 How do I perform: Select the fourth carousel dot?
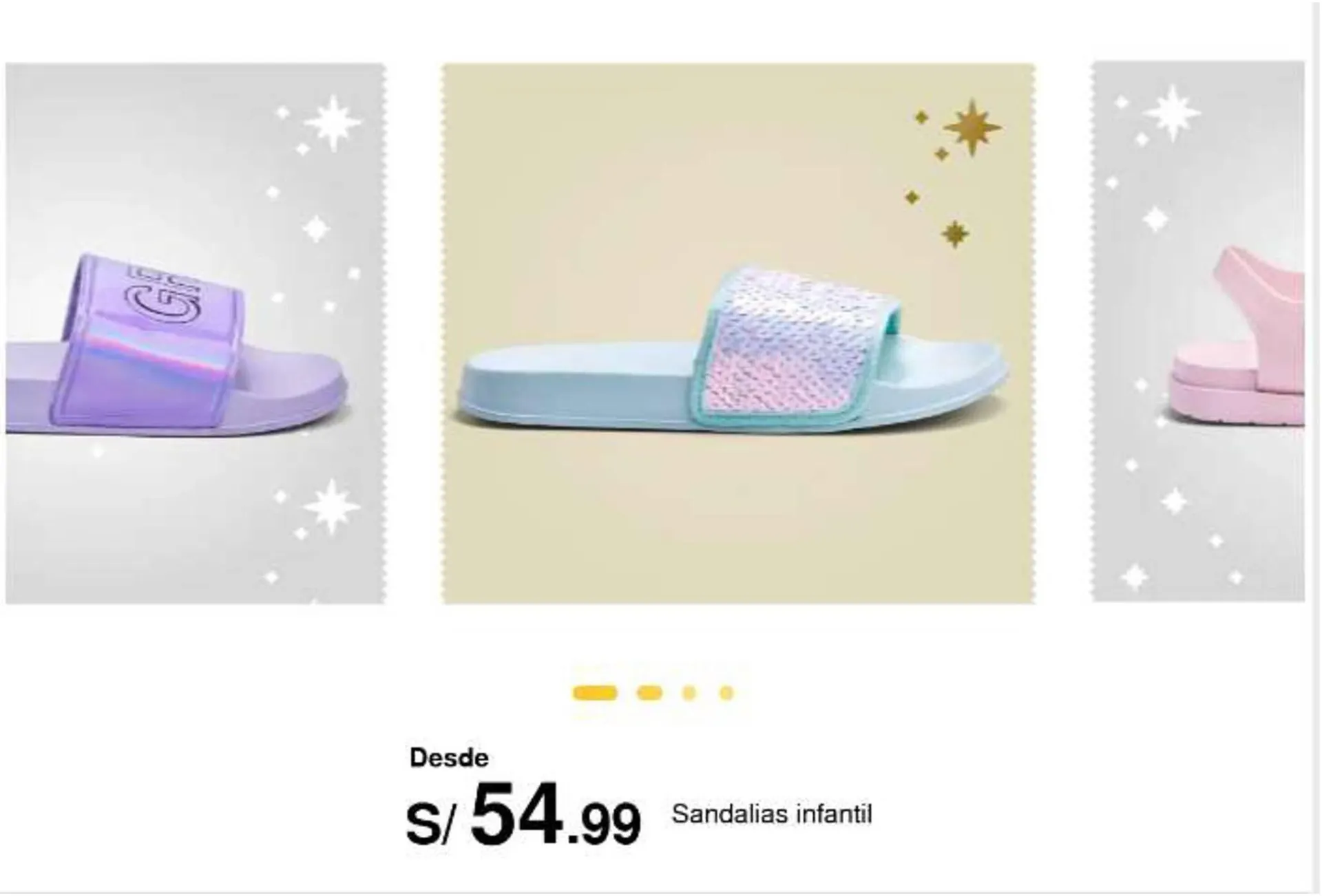tap(726, 693)
